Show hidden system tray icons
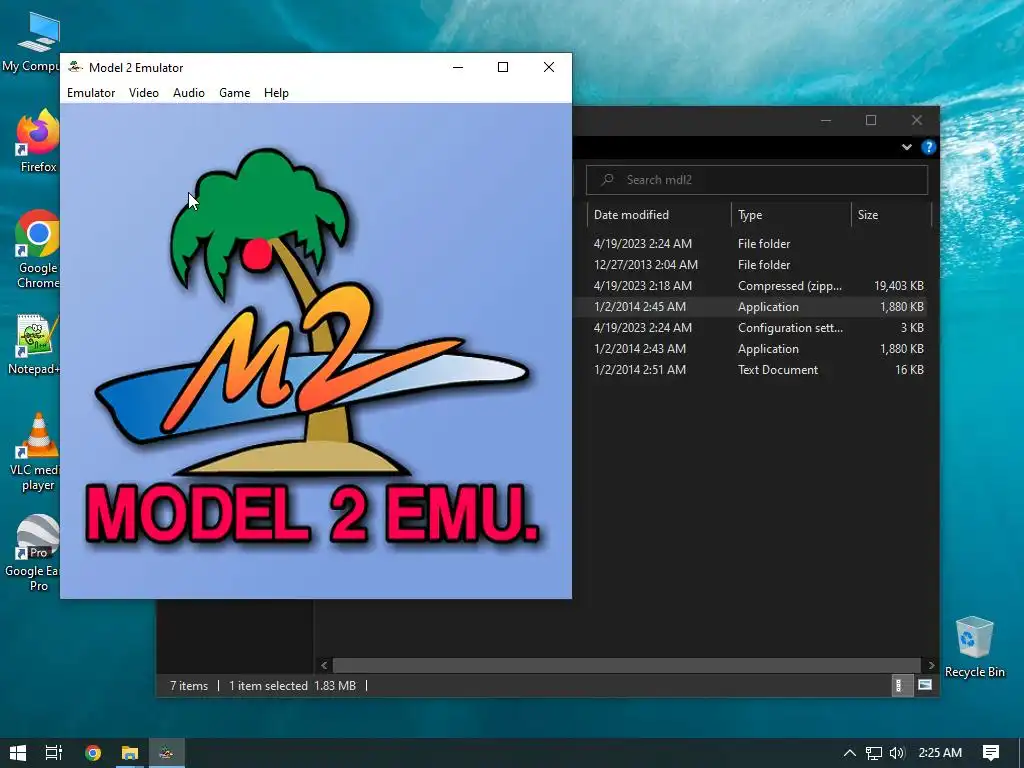 coord(850,752)
